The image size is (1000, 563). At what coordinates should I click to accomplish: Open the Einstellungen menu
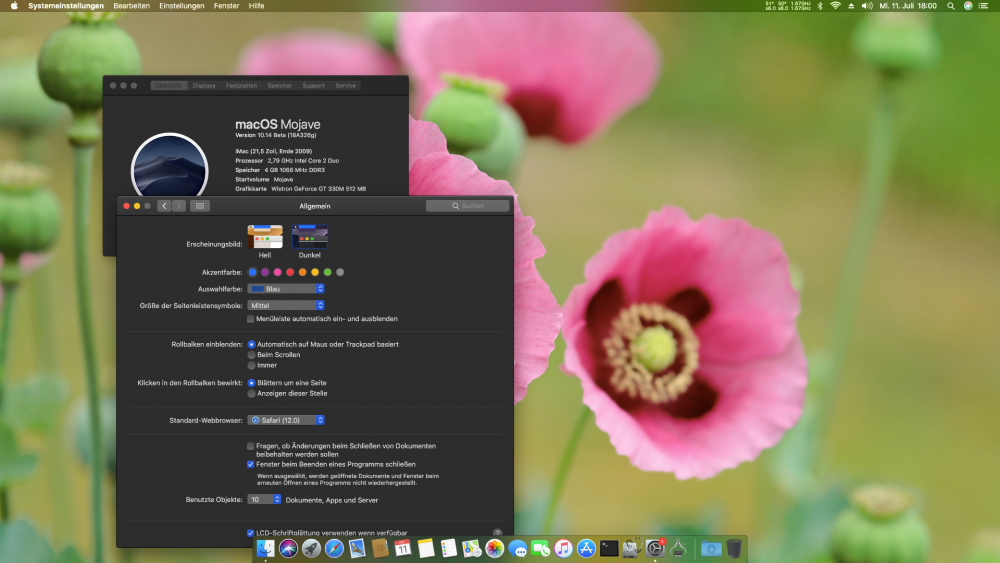click(x=182, y=6)
